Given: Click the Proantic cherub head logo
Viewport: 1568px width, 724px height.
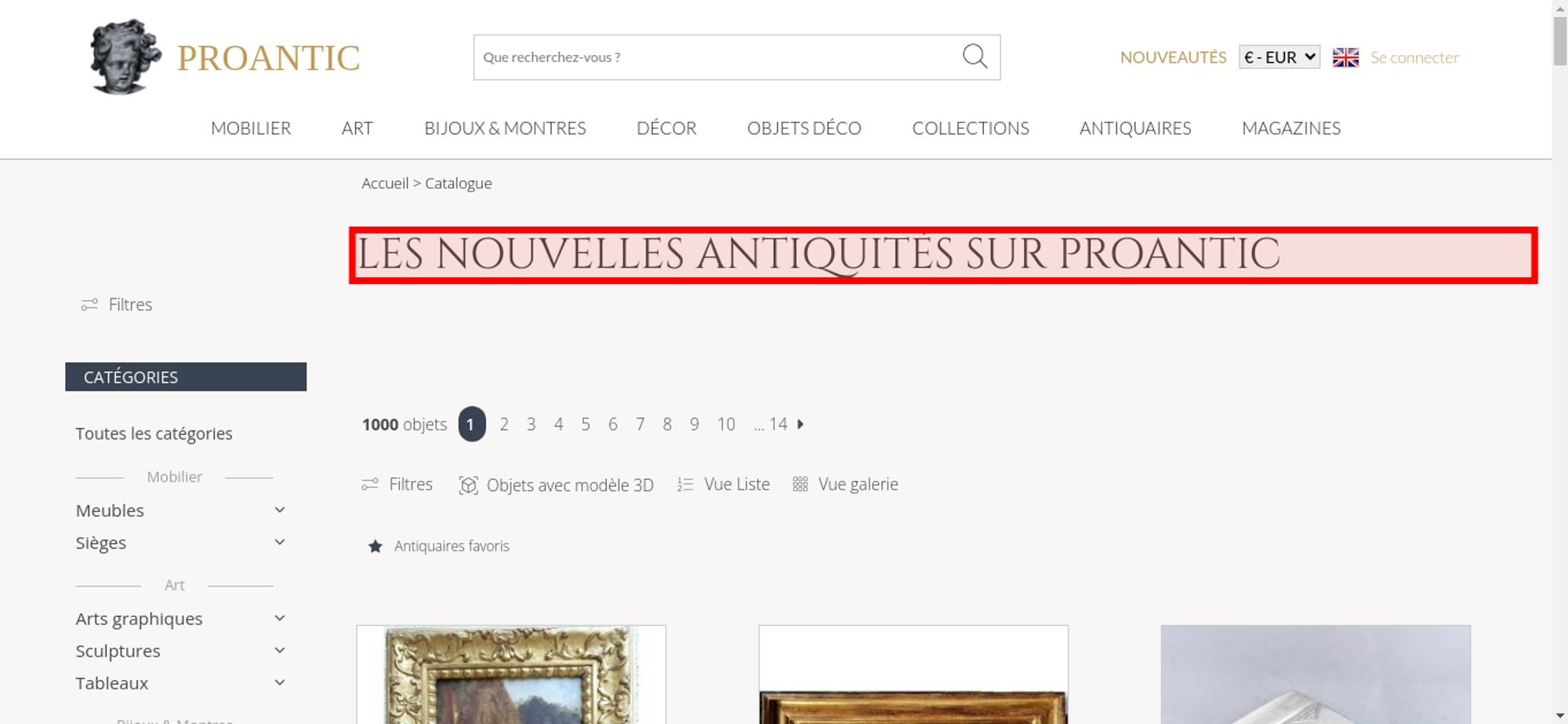Looking at the screenshot, I should coord(125,56).
